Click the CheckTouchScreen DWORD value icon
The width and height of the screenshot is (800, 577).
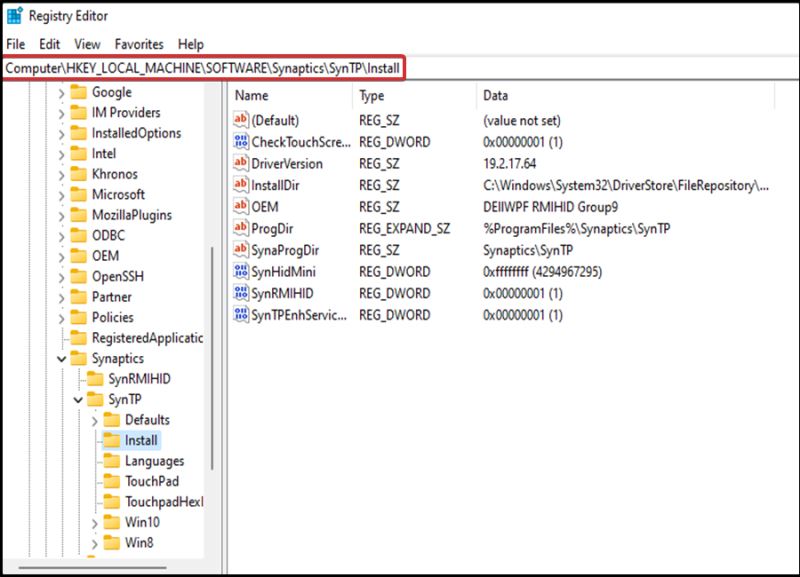coord(240,142)
